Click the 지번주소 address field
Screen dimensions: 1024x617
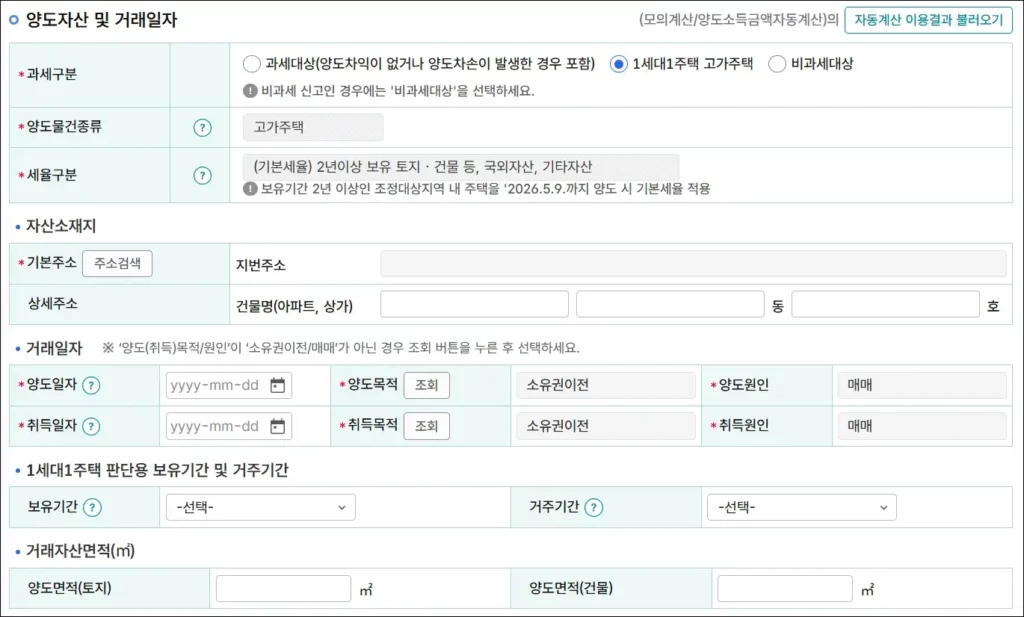[x=694, y=264]
